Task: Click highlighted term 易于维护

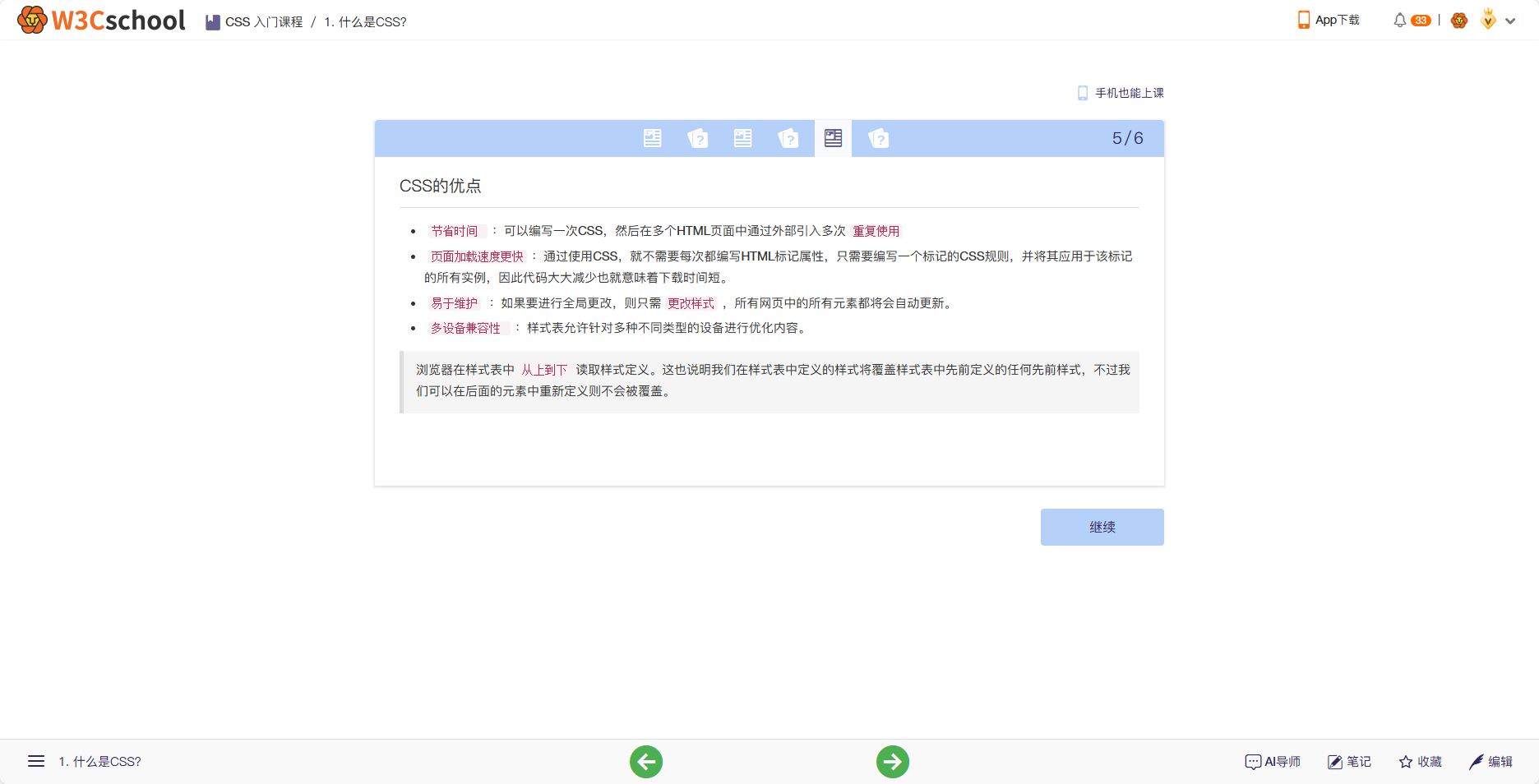Action: 455,303
